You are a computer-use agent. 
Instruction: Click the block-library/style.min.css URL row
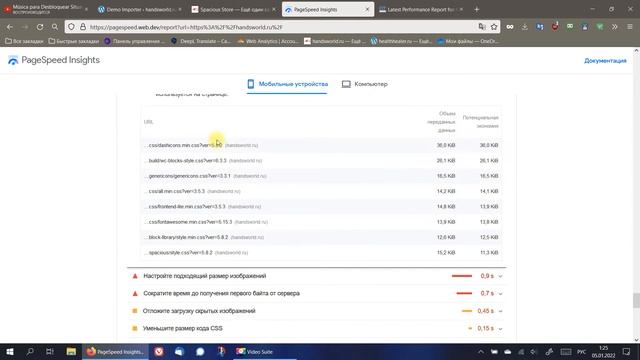[321, 237]
